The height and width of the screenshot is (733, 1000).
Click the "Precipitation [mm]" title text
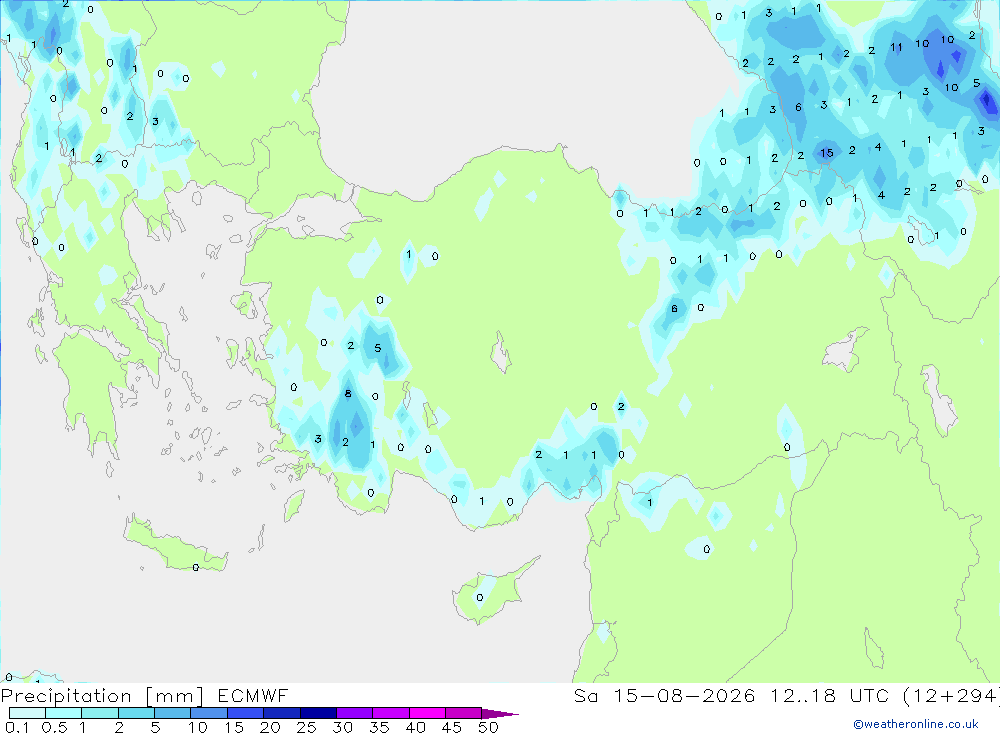[102, 696]
